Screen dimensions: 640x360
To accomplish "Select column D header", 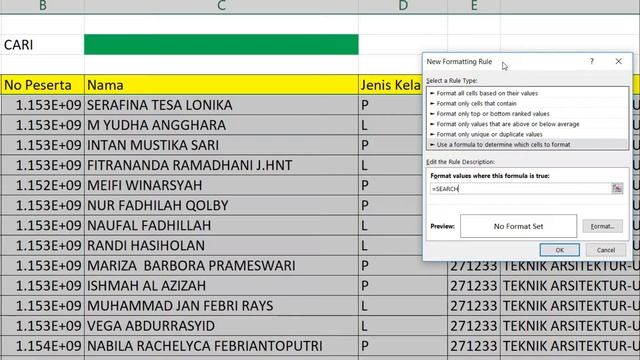I will pos(403,6).
